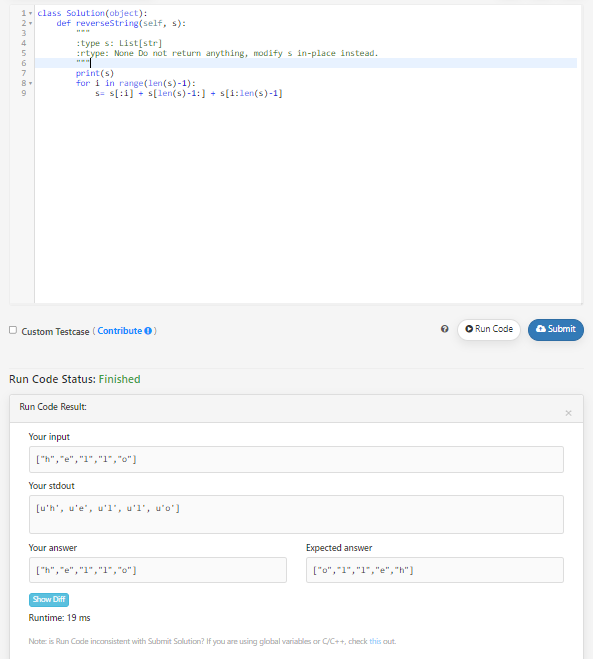Image resolution: width=593 pixels, height=659 pixels.
Task: Submit the solution
Action: (x=556, y=330)
